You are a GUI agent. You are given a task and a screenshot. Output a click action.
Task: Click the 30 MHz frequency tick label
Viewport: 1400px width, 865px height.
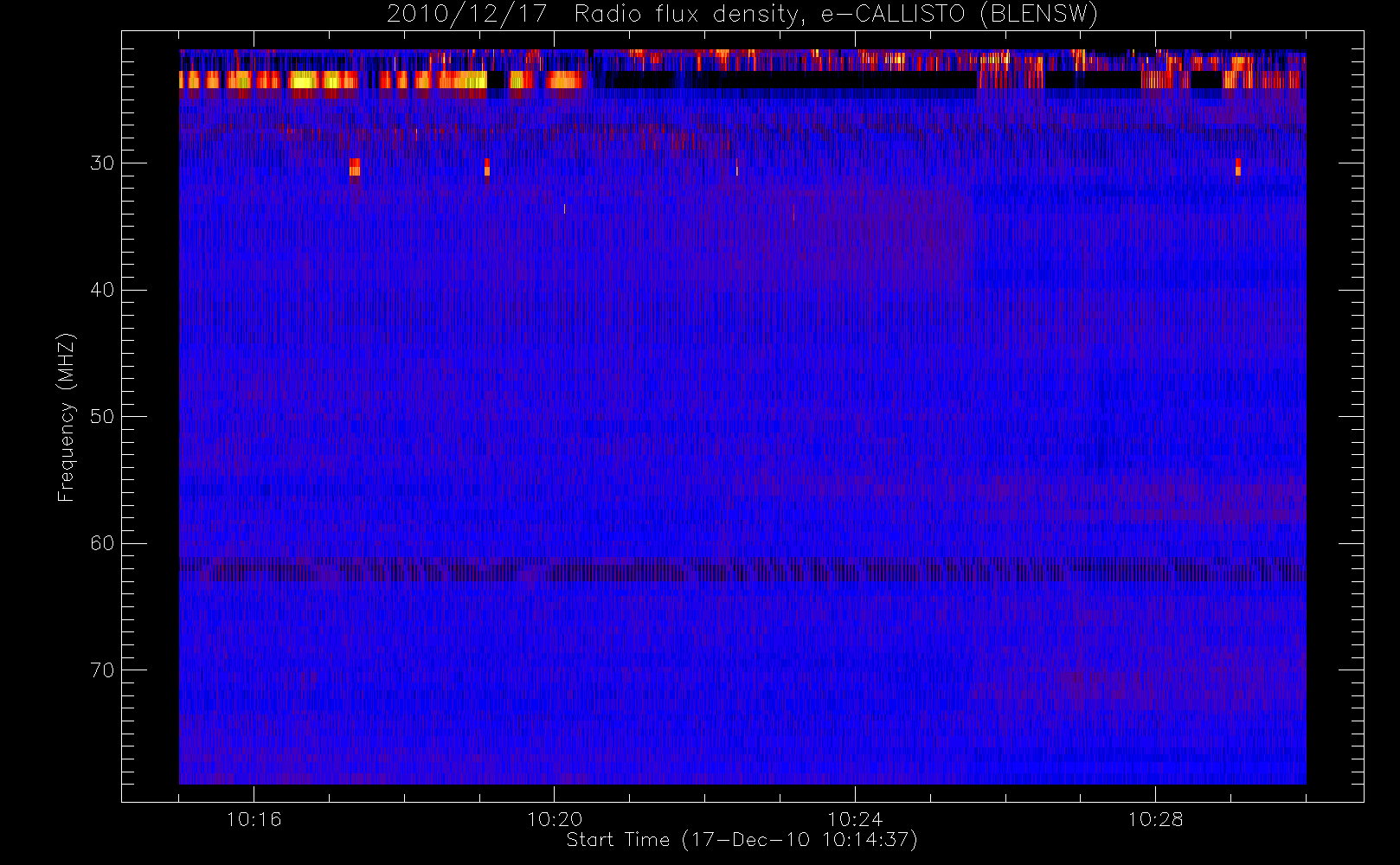pyautogui.click(x=102, y=163)
